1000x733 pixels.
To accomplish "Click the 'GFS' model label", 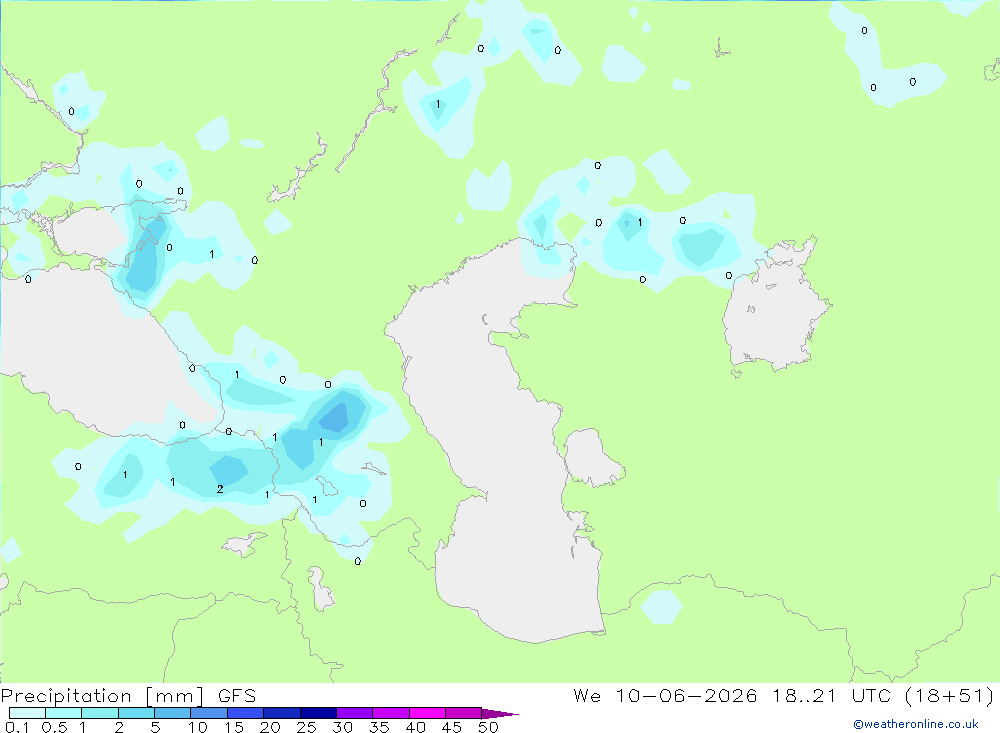I will (237, 696).
